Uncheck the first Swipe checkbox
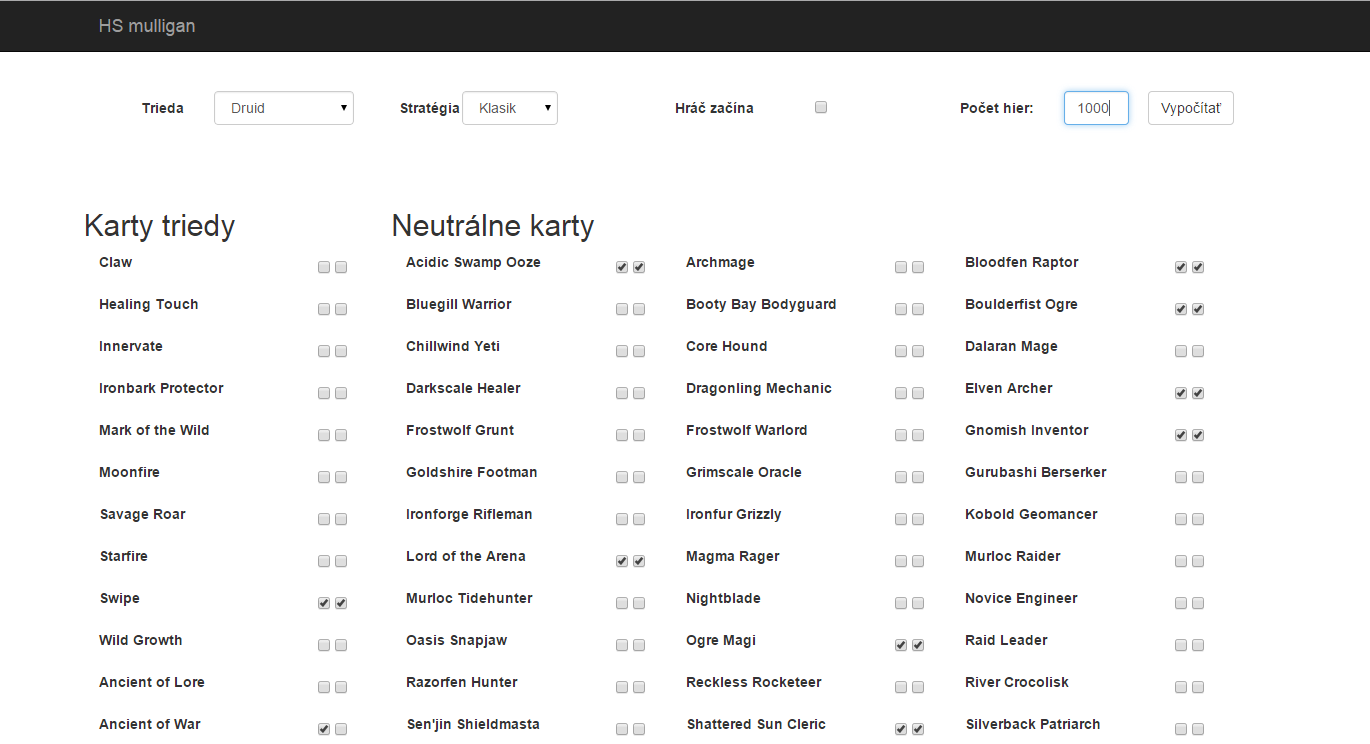The width and height of the screenshot is (1370, 744). (324, 603)
